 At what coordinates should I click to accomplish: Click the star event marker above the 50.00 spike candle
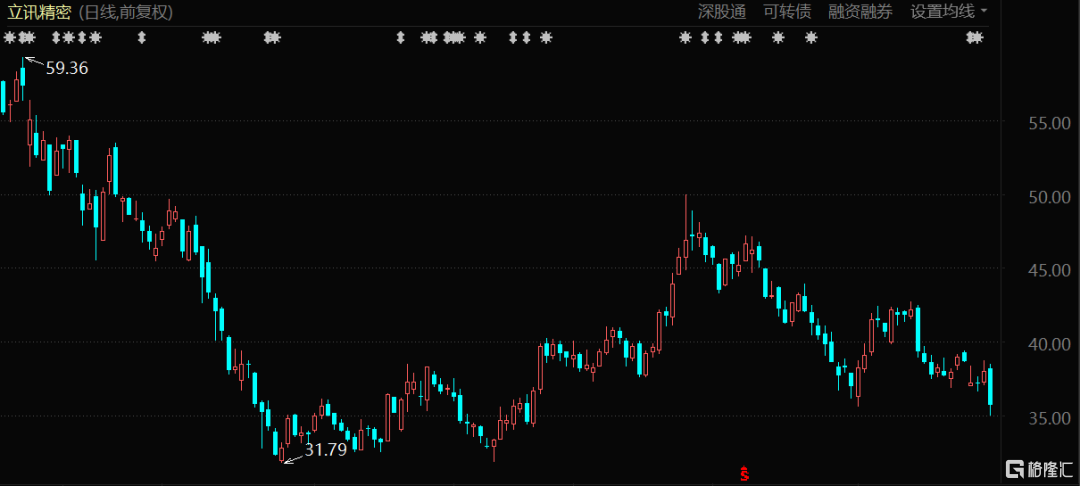point(685,38)
